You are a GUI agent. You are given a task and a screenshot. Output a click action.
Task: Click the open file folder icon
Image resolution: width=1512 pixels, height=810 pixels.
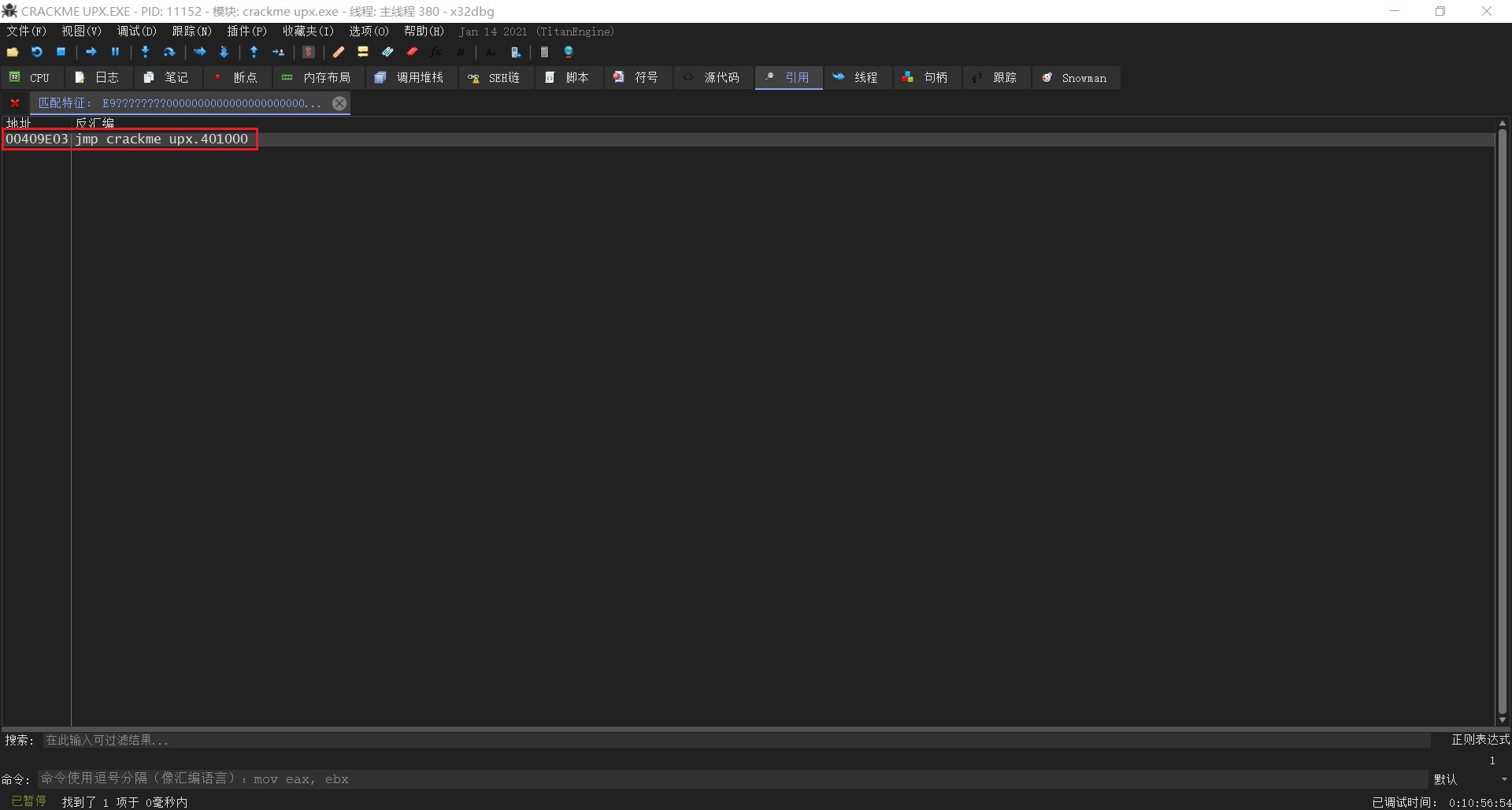tap(13, 52)
